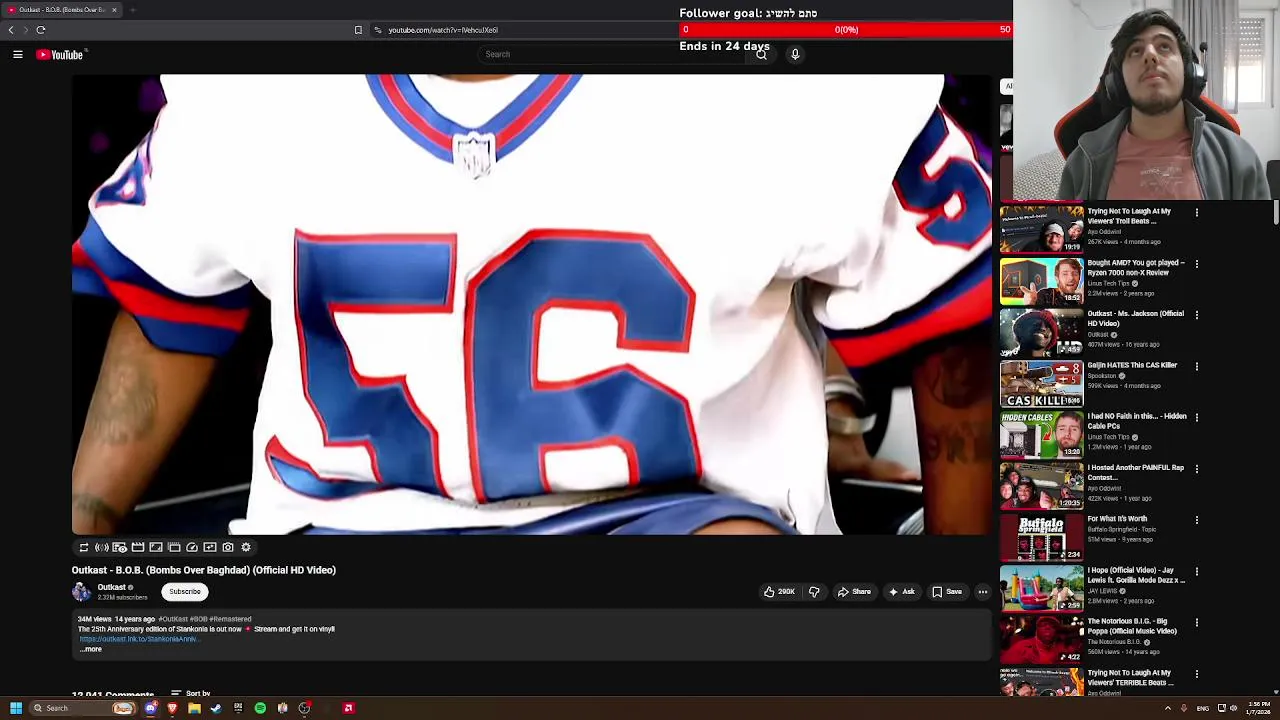The width and height of the screenshot is (1280, 720).
Task: Click the Ask AI button
Action: [901, 592]
